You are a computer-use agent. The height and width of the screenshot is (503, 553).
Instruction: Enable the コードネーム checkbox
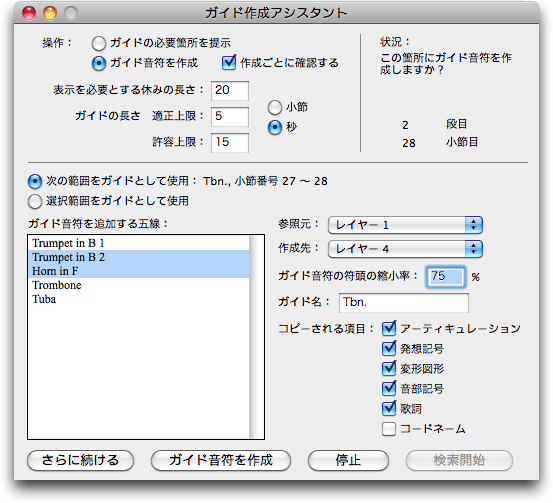pyautogui.click(x=389, y=429)
